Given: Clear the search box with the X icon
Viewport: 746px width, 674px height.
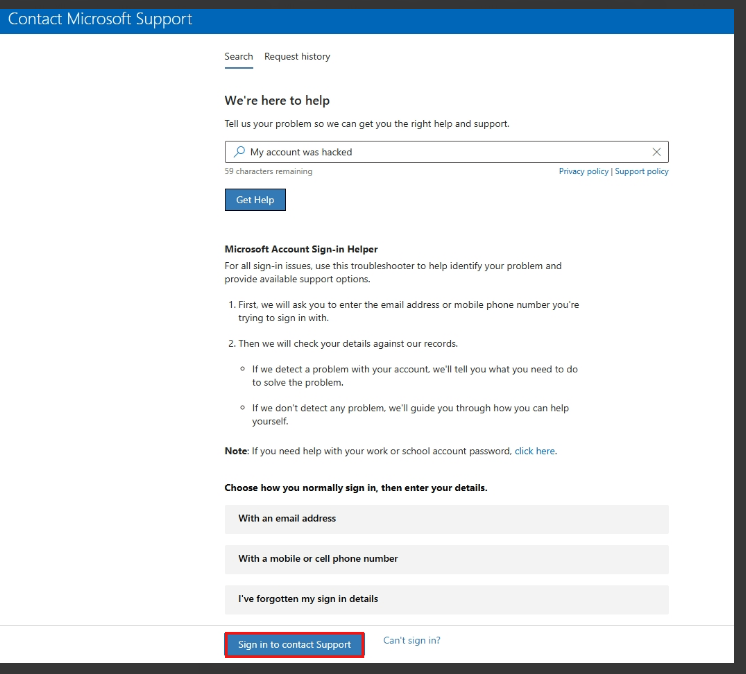Looking at the screenshot, I should point(657,152).
